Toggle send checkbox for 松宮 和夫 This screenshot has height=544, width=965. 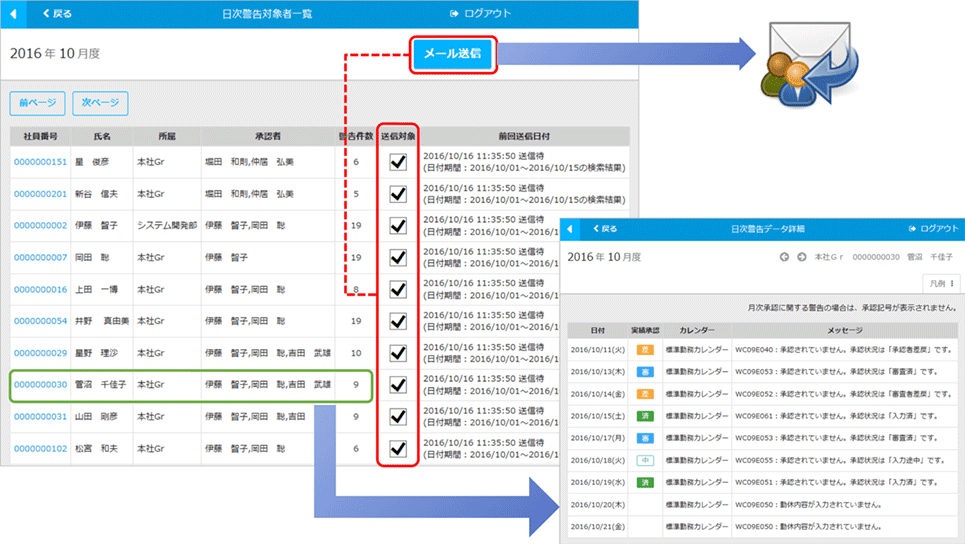coord(398,448)
